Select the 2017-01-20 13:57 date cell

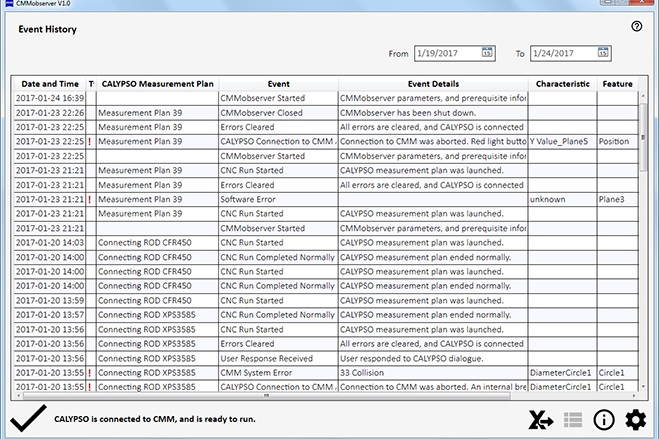point(50,315)
